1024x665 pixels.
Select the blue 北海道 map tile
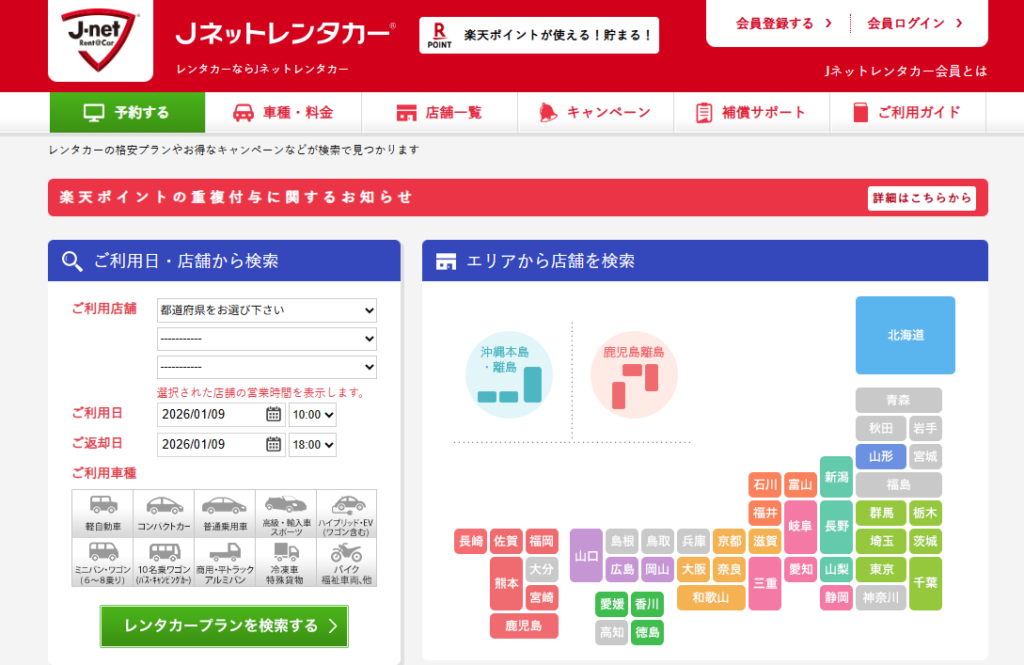click(x=905, y=335)
